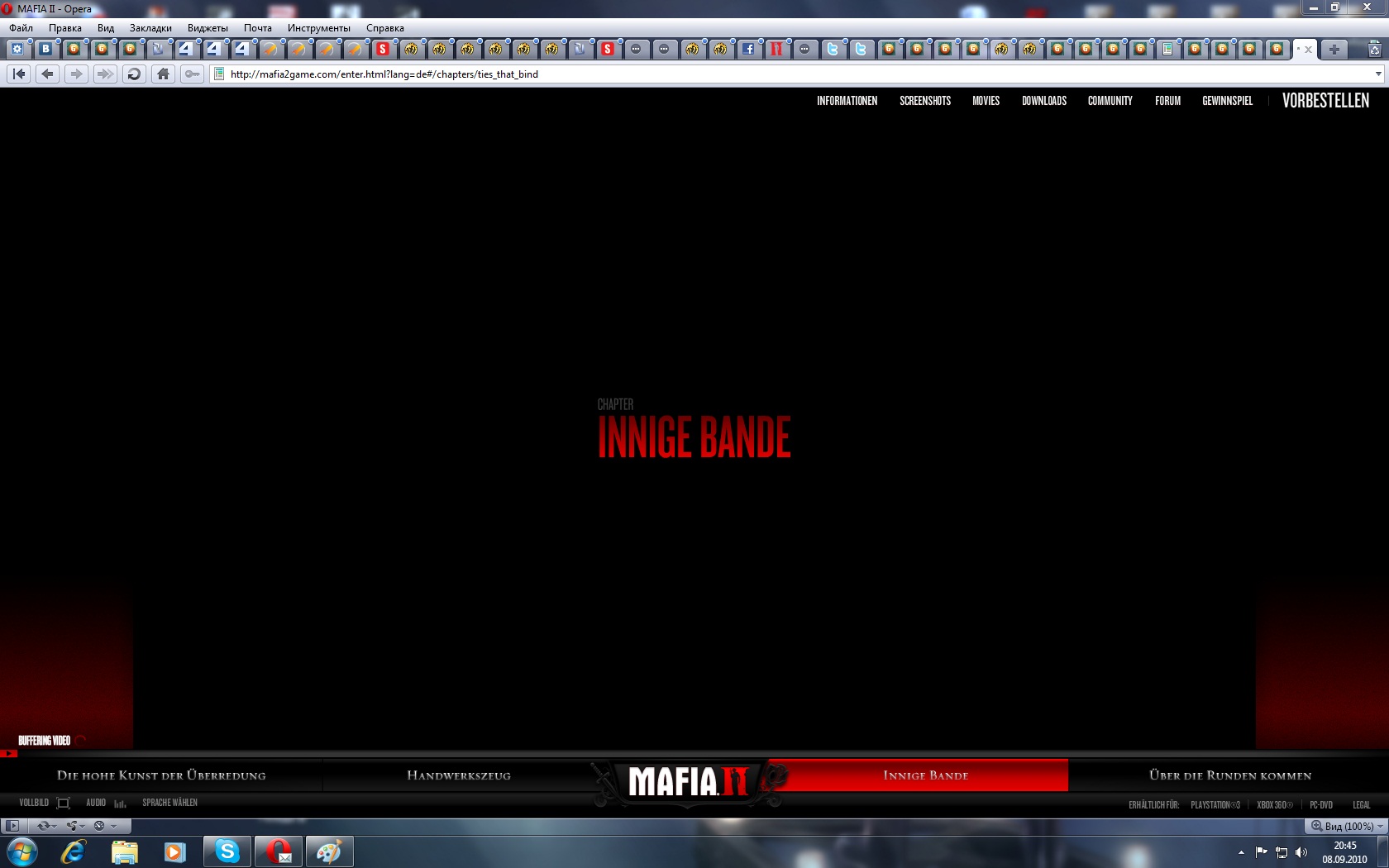This screenshot has height=868, width=1389.
Task: Open the FORUM link
Action: (1167, 101)
